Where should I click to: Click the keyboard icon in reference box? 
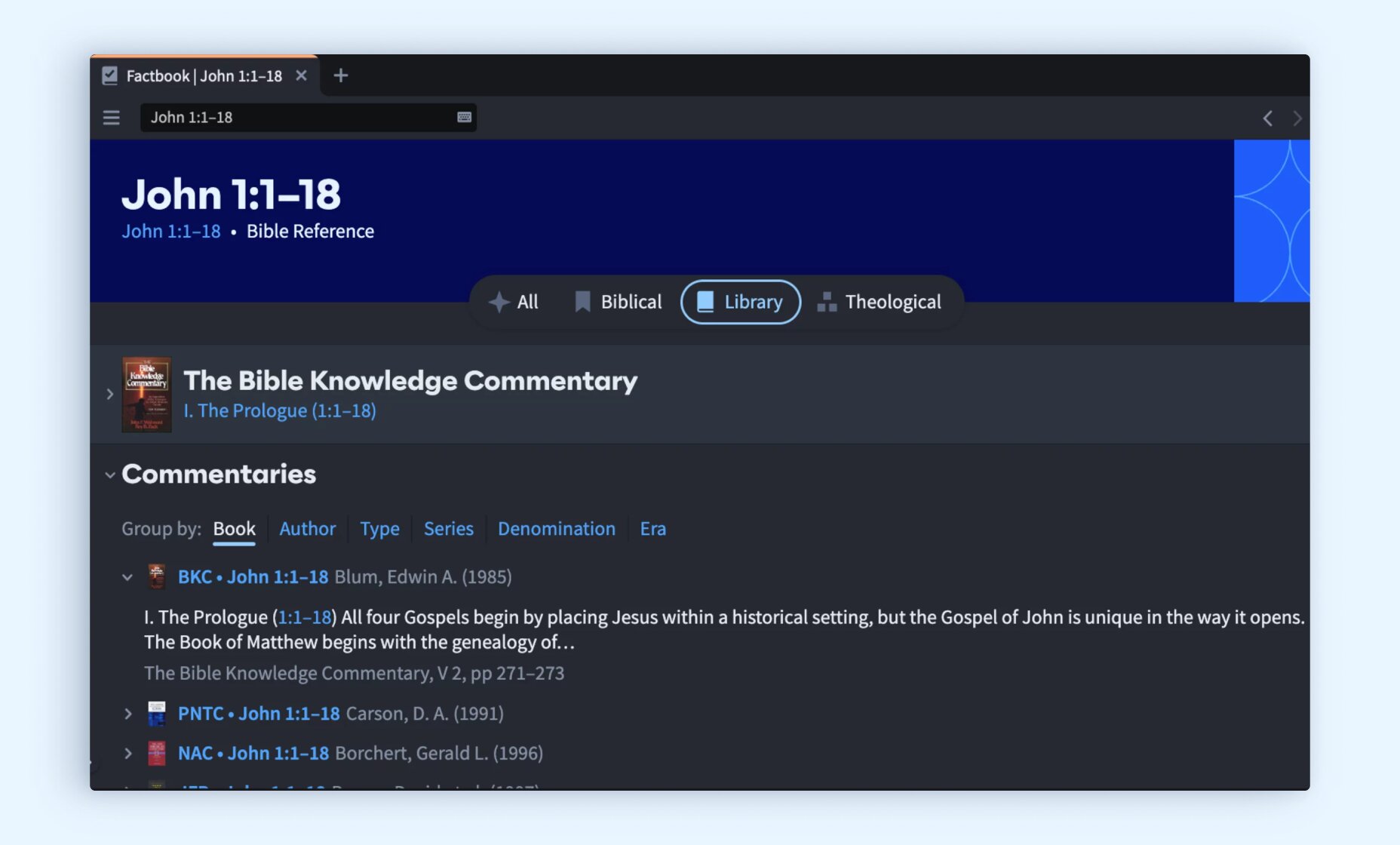point(464,117)
